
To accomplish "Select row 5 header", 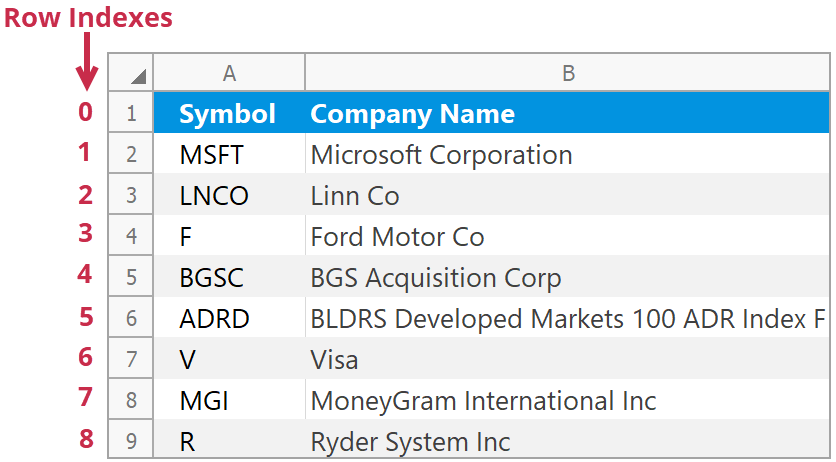I will click(131, 278).
